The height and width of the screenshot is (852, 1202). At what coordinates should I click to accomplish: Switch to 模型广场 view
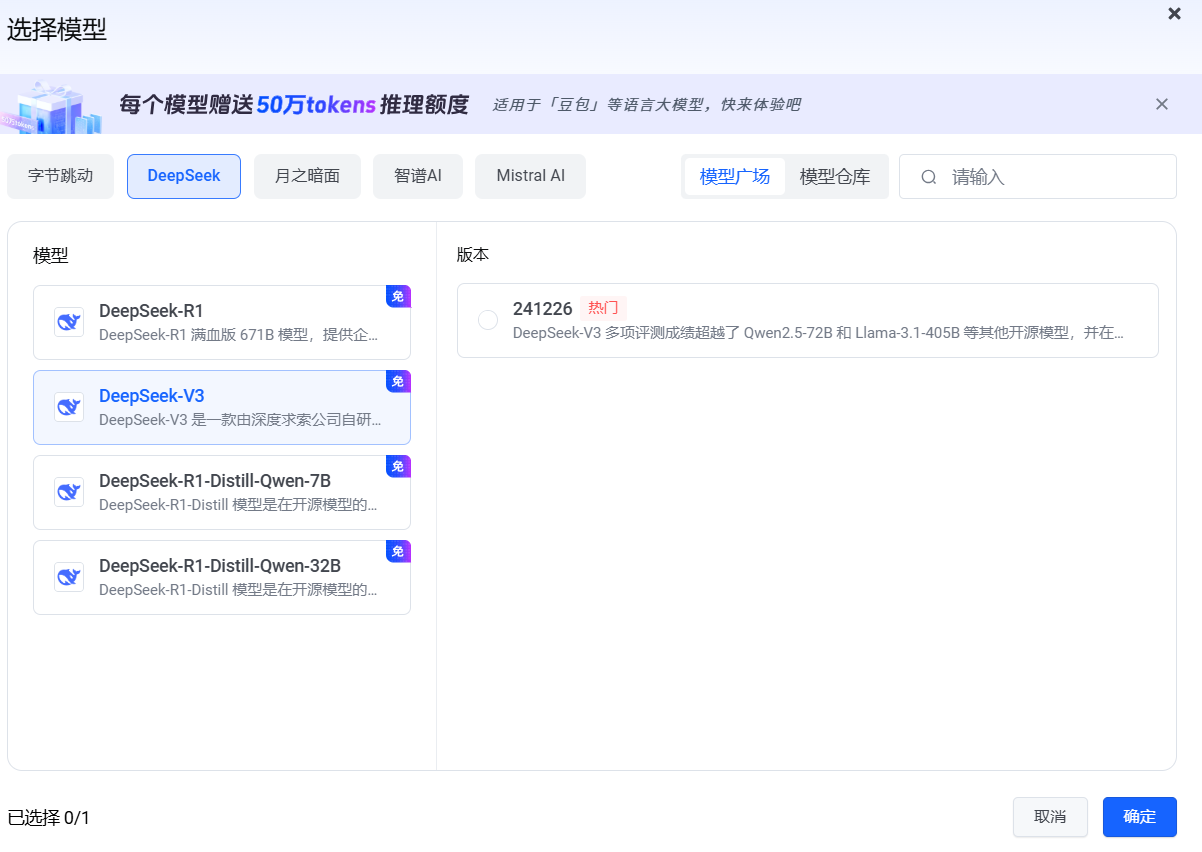click(735, 177)
